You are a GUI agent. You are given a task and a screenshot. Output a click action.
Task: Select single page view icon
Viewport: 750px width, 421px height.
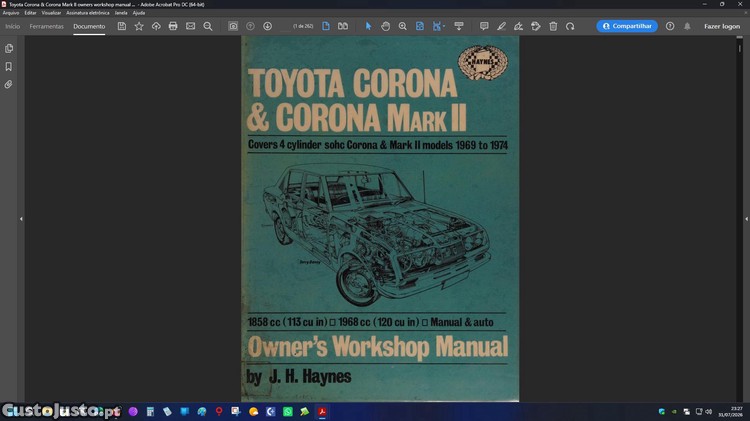[326, 26]
